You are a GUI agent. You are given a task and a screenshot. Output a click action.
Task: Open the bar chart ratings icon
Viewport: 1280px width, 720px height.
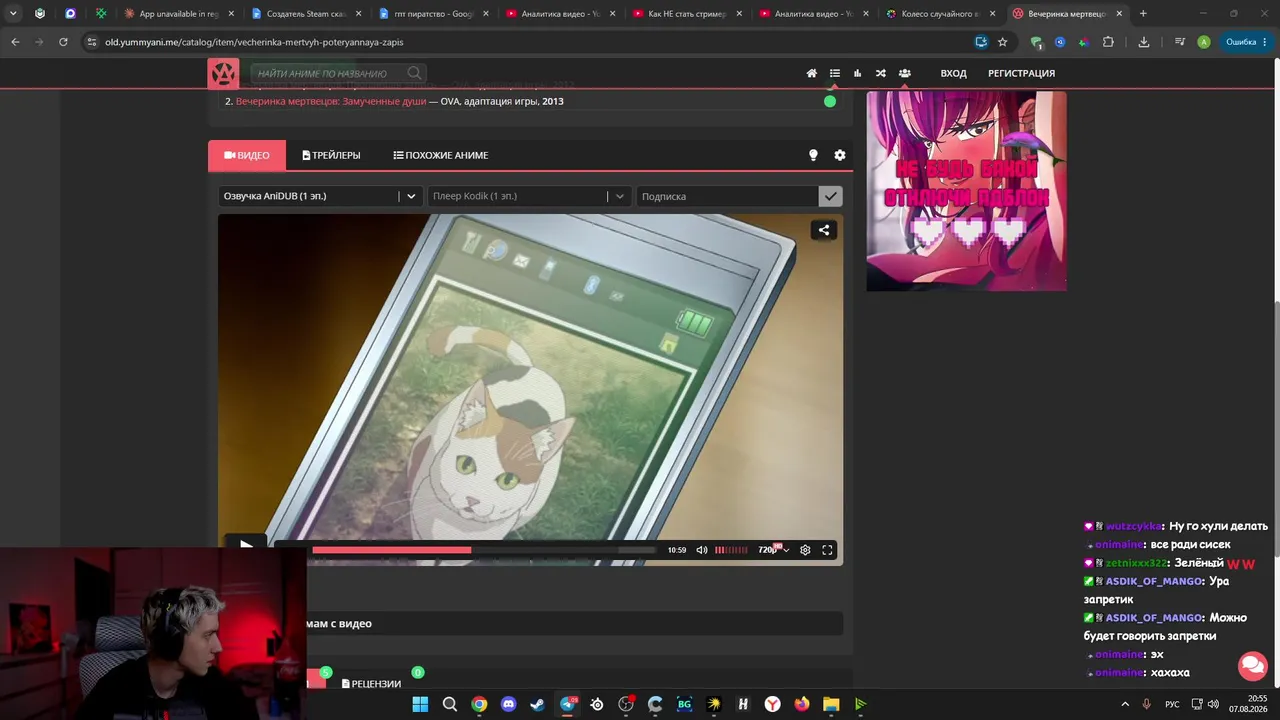coord(857,73)
